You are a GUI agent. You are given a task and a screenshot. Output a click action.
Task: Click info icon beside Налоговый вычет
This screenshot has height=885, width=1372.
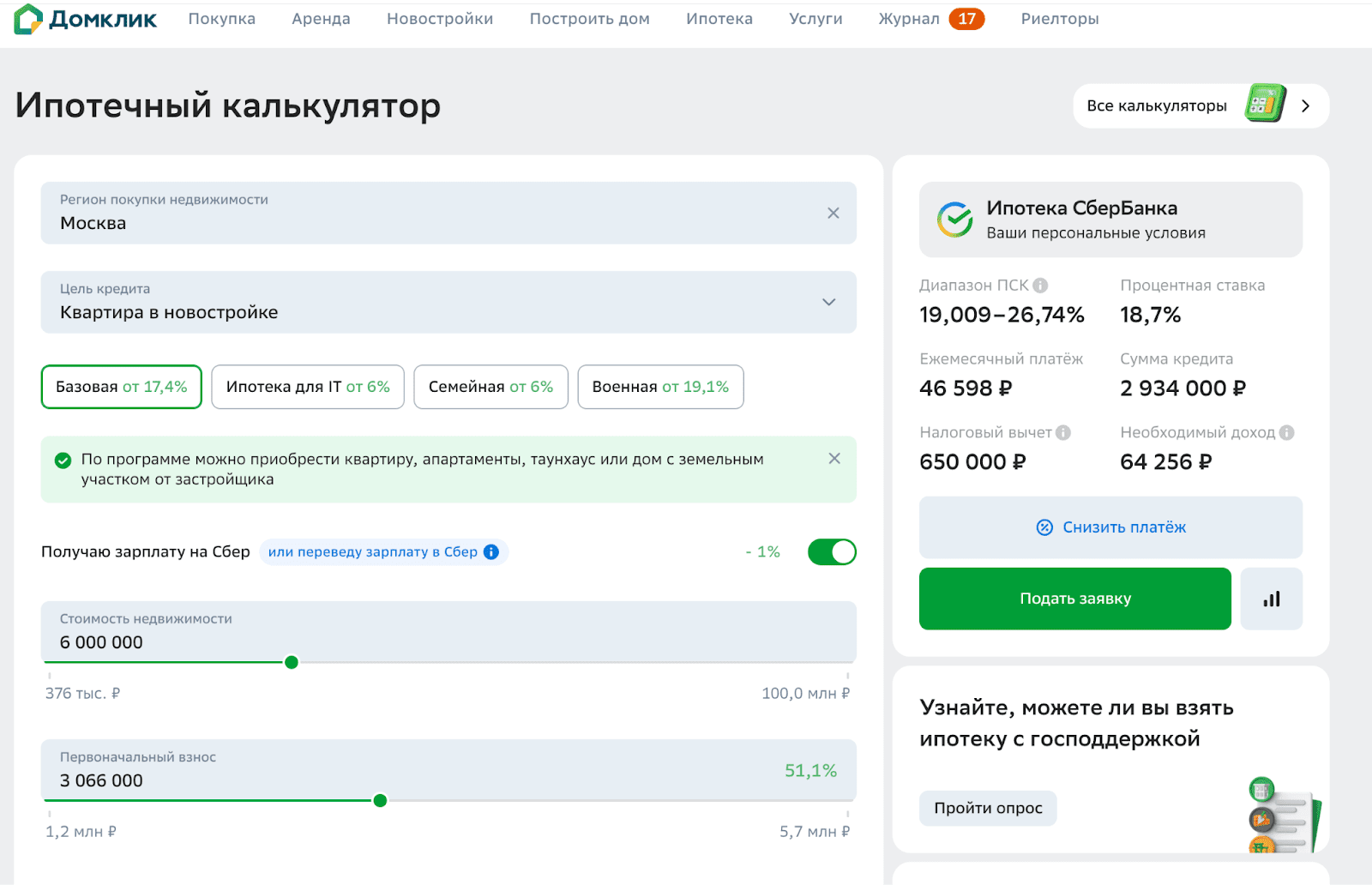(1063, 433)
